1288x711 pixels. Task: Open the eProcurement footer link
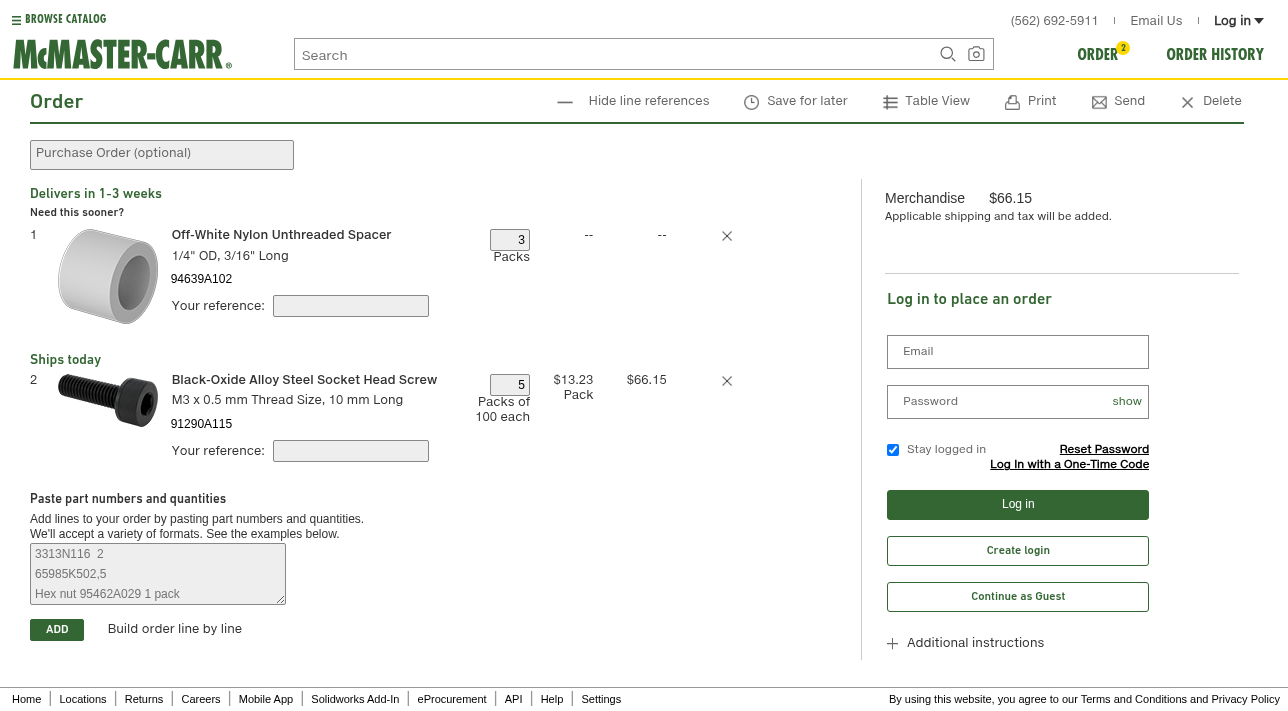[x=452, y=699]
